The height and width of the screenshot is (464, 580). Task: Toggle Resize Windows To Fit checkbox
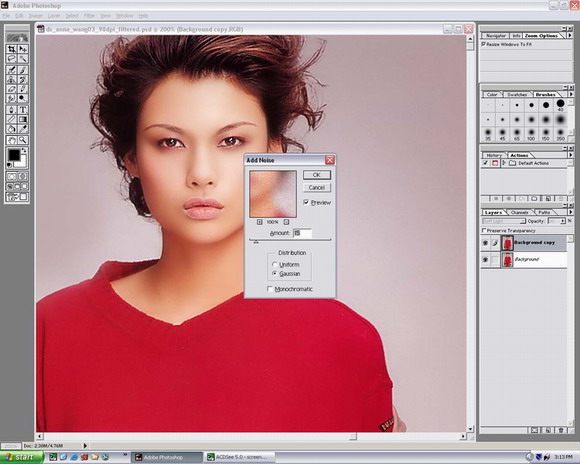point(483,44)
